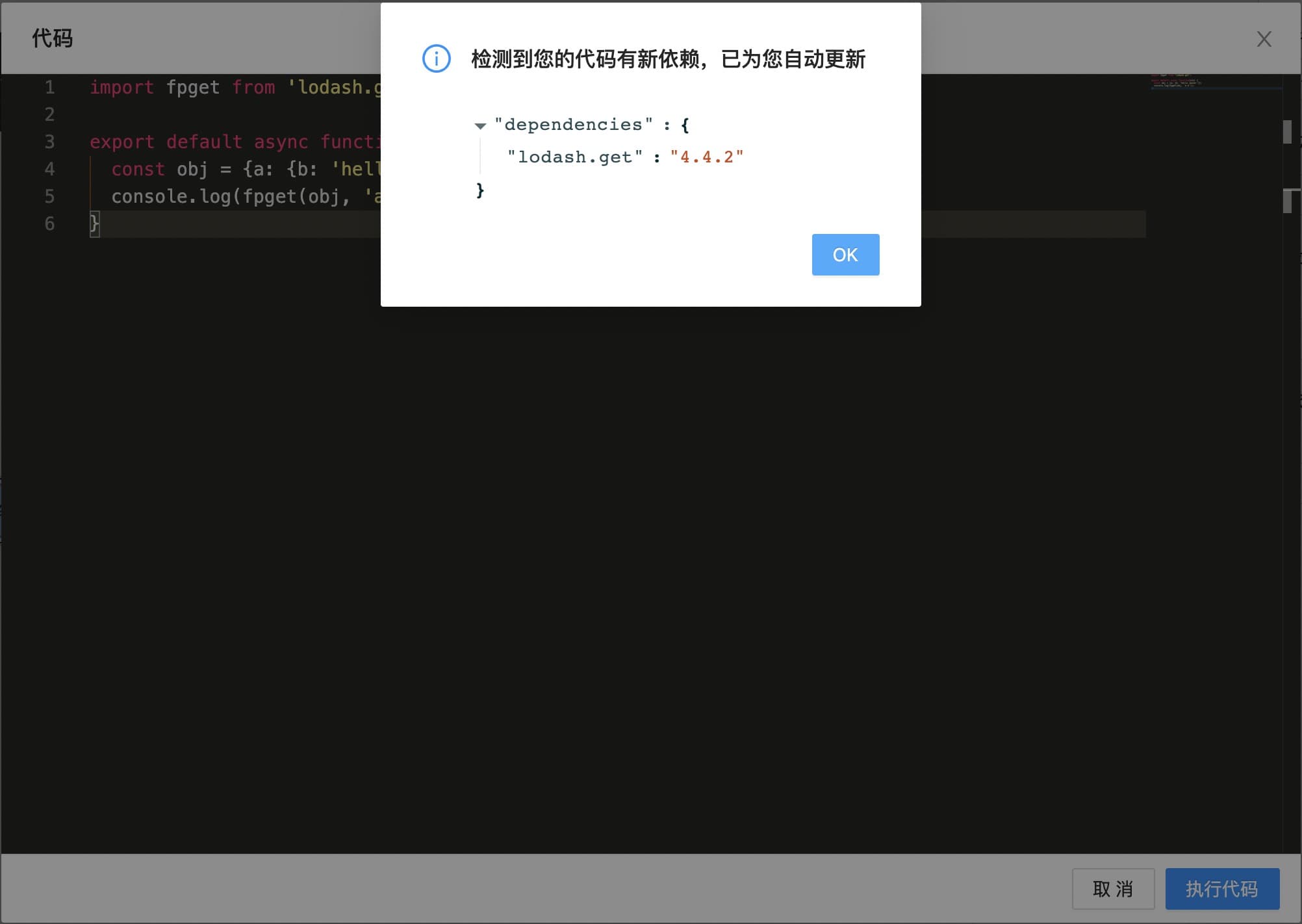Click line number 3 in editor gutter
The width and height of the screenshot is (1302, 924).
click(x=49, y=142)
